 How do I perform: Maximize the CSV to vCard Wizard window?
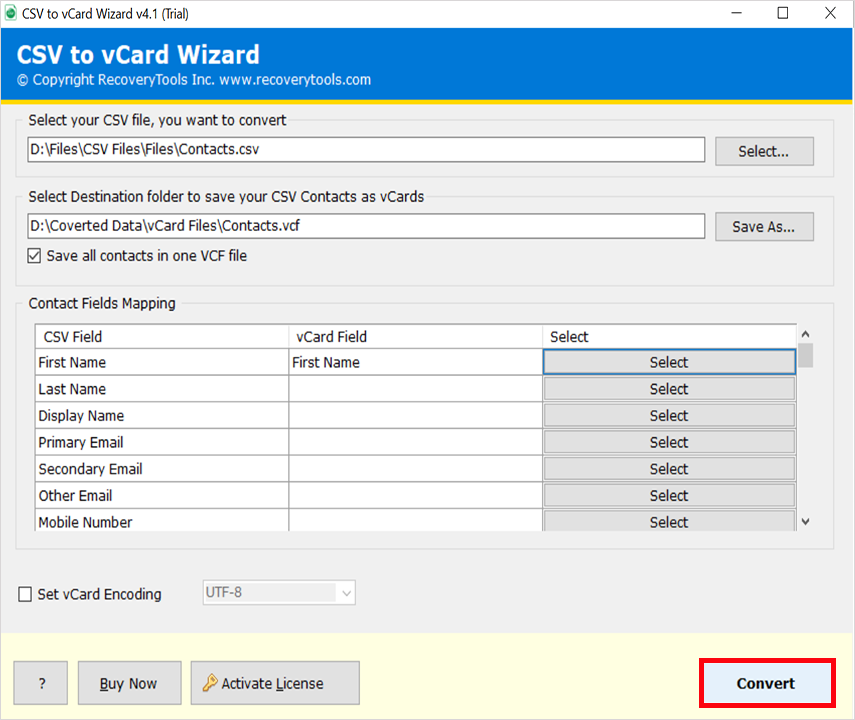coord(783,13)
